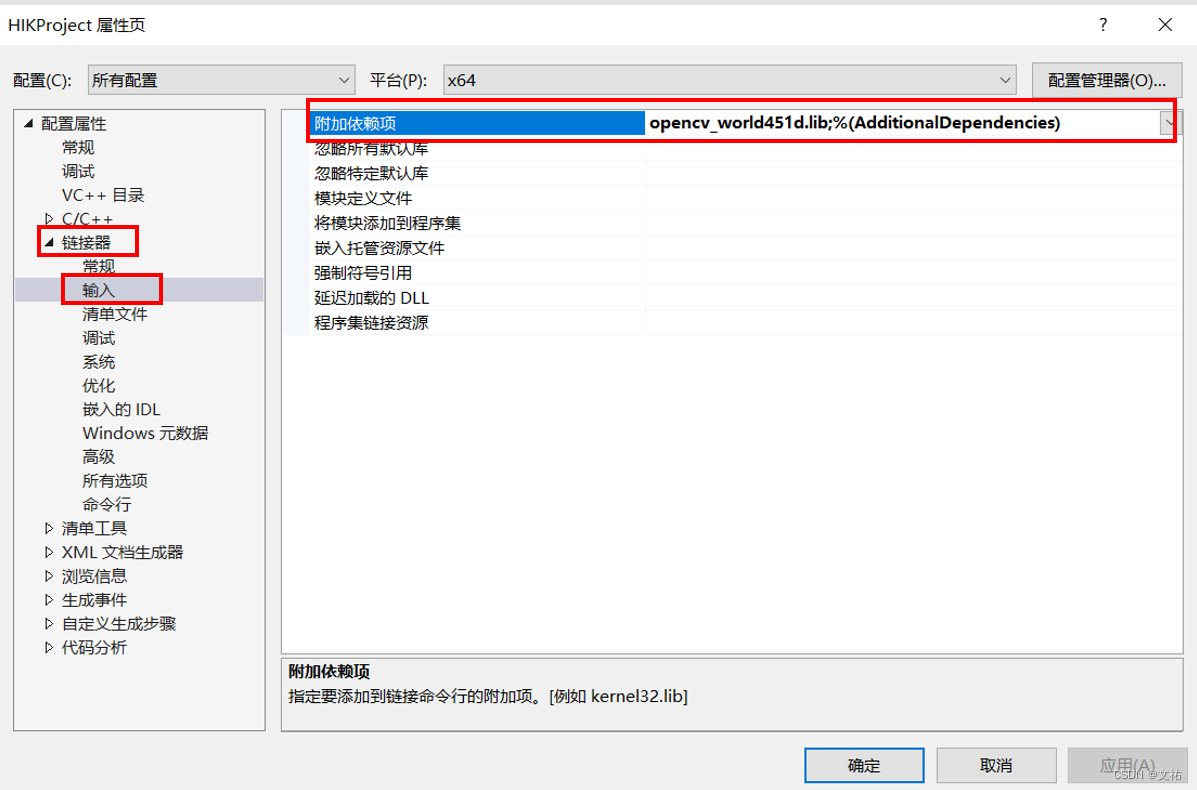Open the 平台 x64 platform dropdown
Image resolution: width=1197 pixels, height=790 pixels.
click(x=730, y=80)
